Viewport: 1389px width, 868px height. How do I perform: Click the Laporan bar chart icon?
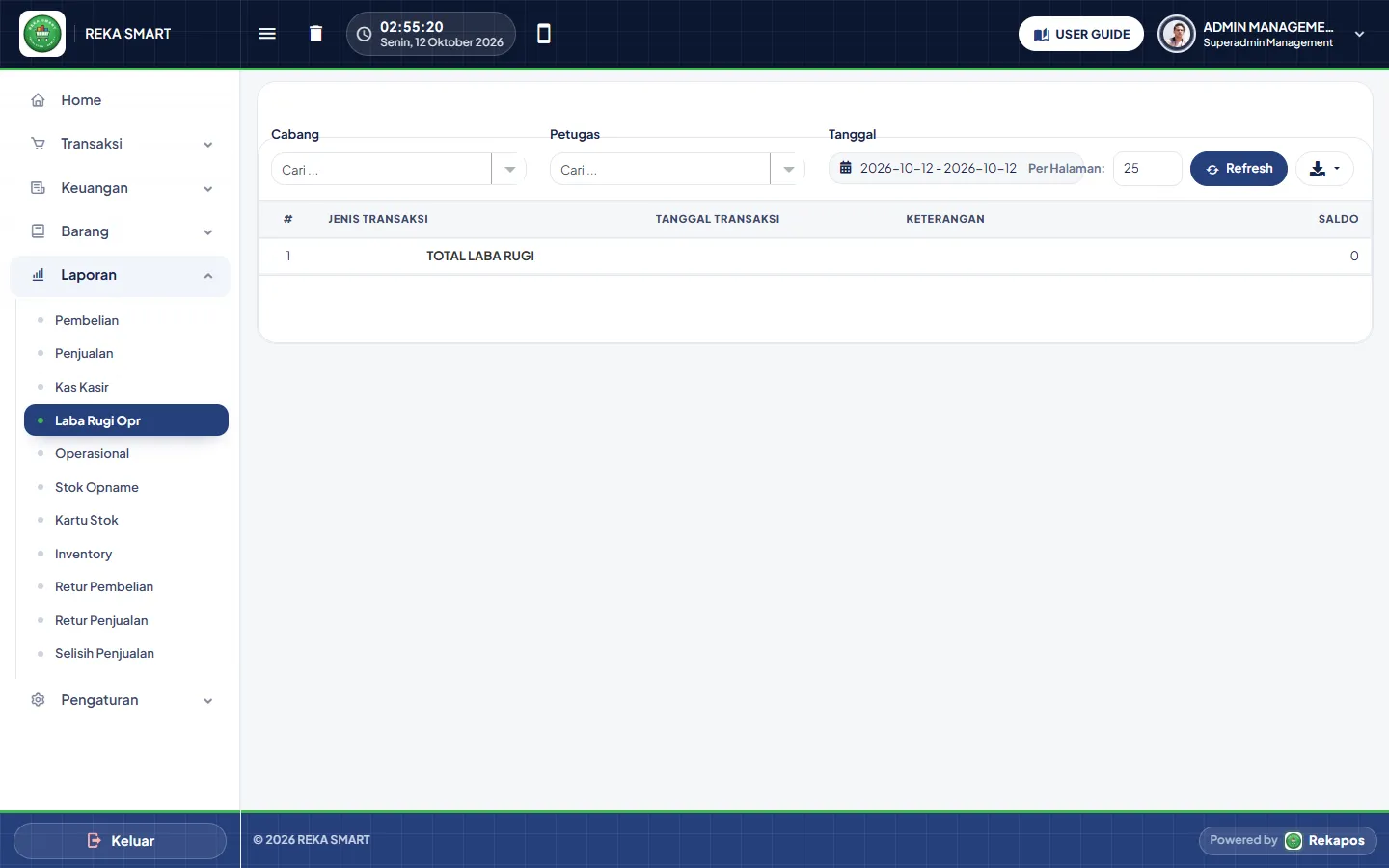(38, 275)
